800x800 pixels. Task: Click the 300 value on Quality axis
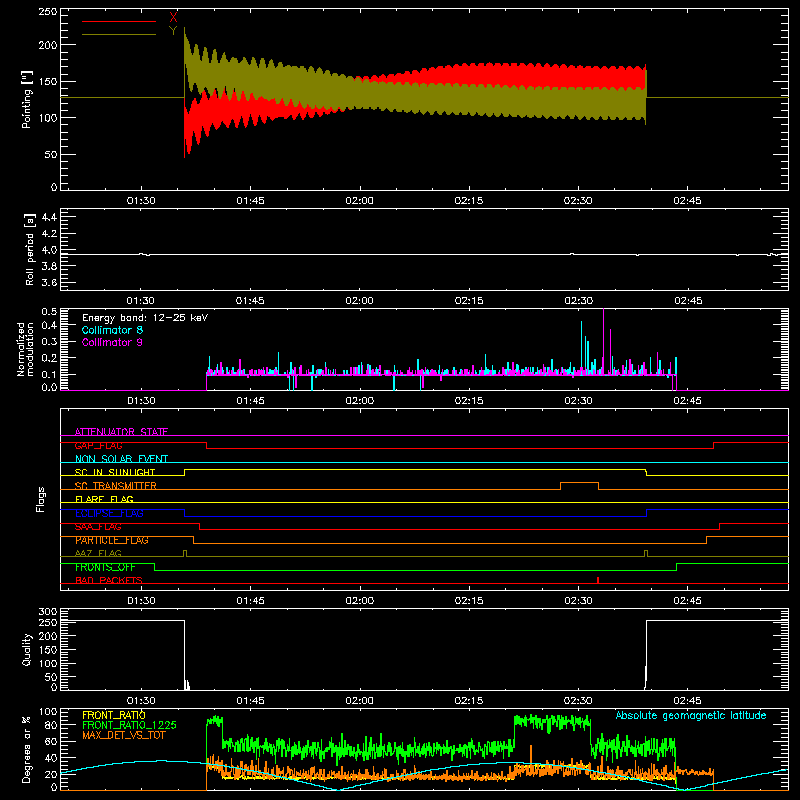pyautogui.click(x=48, y=612)
